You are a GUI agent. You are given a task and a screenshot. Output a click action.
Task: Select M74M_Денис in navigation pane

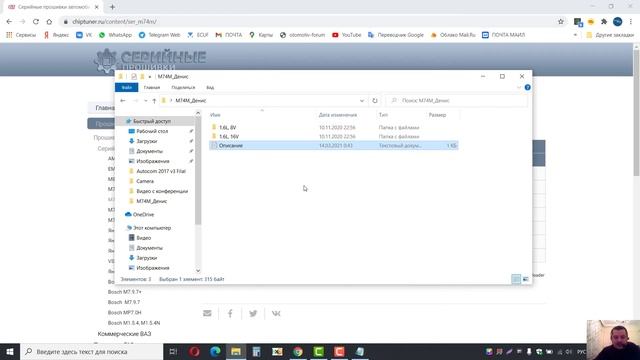(x=151, y=201)
